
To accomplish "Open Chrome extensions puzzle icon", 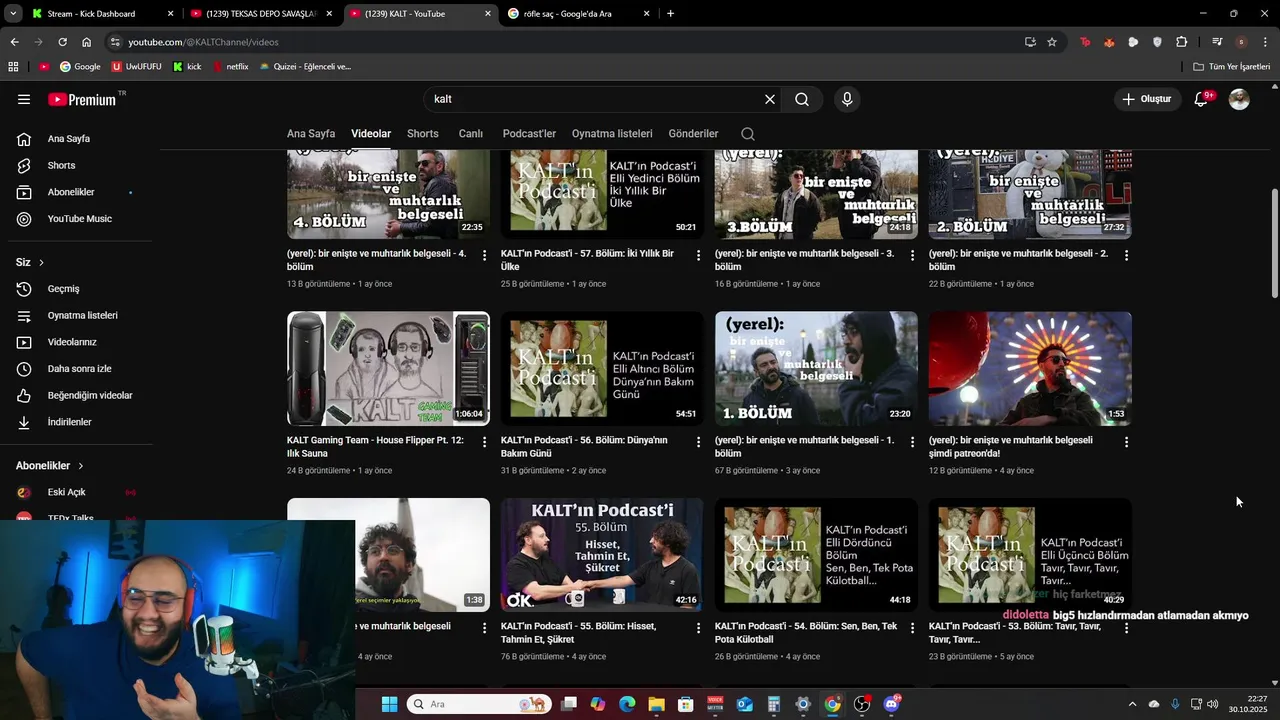I will [x=1182, y=42].
